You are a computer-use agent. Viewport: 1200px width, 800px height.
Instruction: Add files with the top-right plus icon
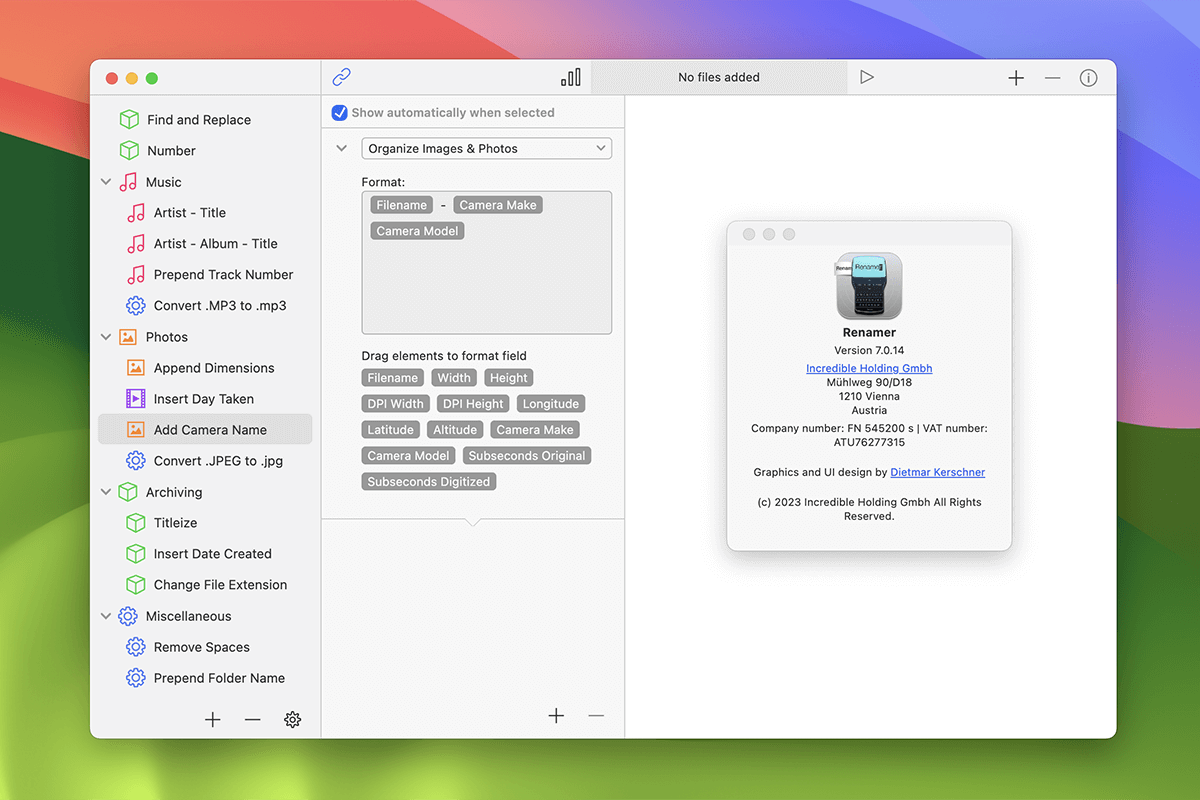point(1016,78)
